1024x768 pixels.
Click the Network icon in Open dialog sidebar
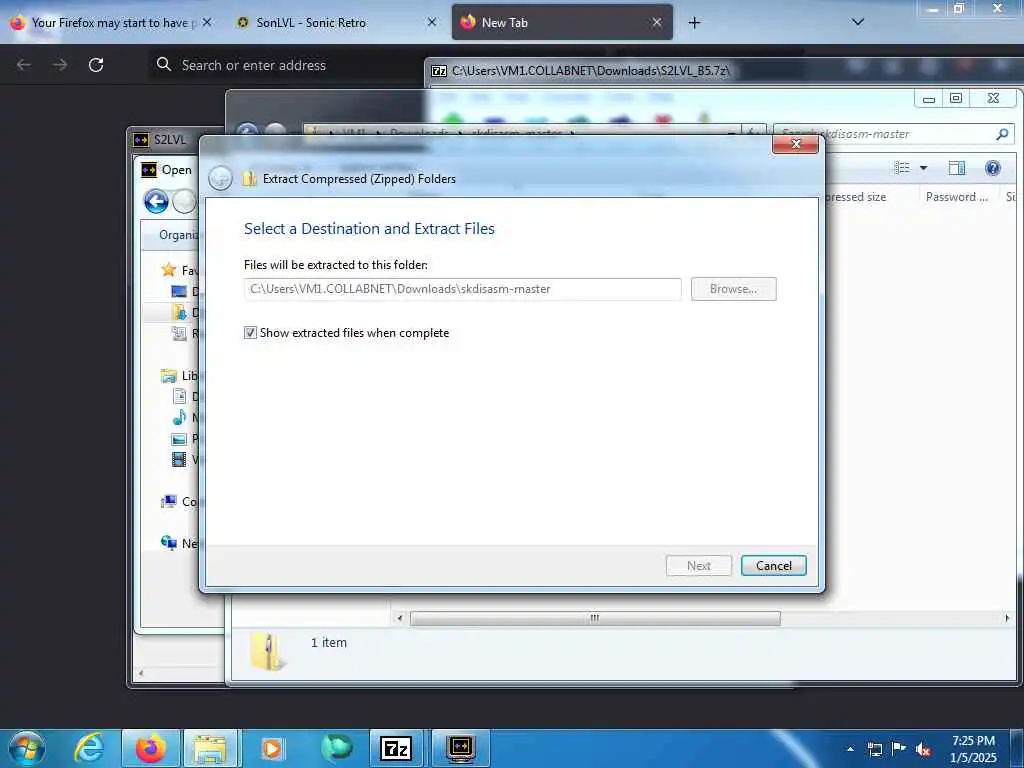tap(168, 543)
